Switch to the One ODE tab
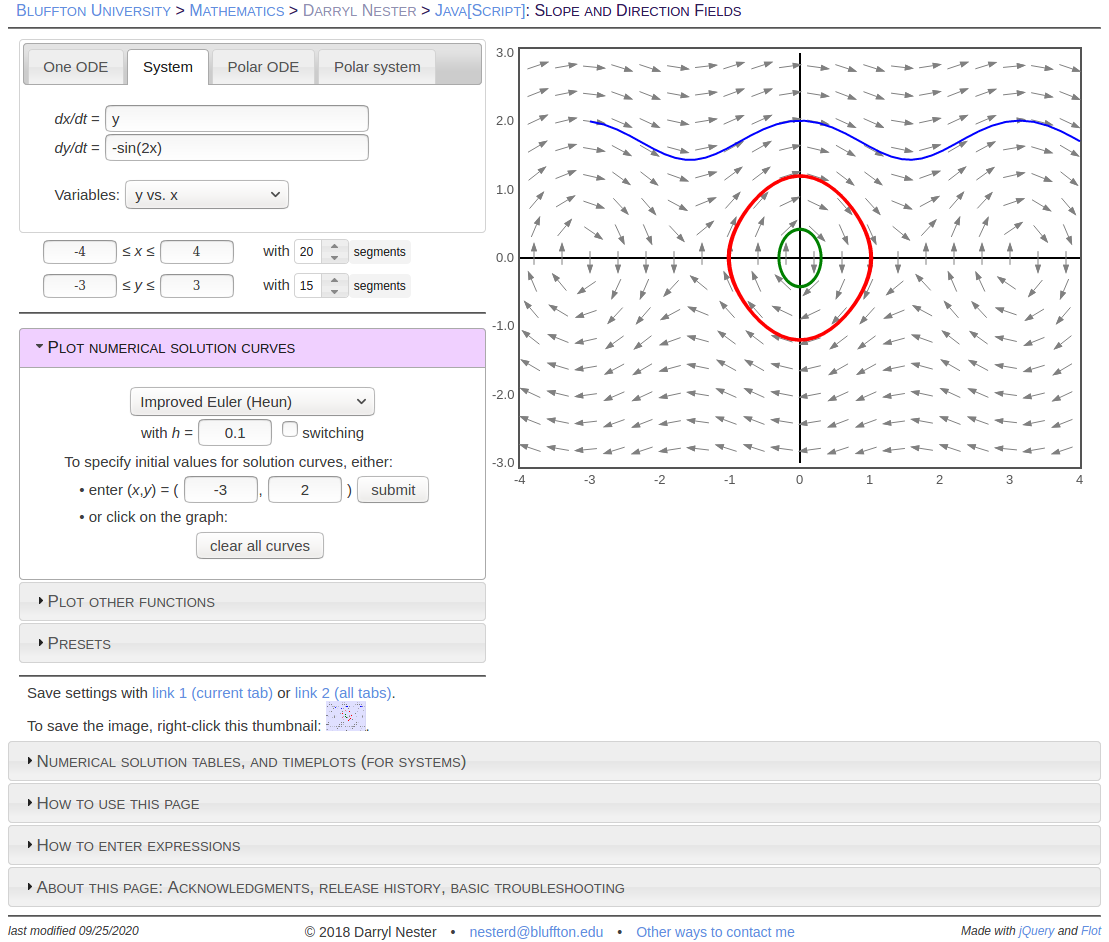The width and height of the screenshot is (1109, 942). [x=75, y=66]
